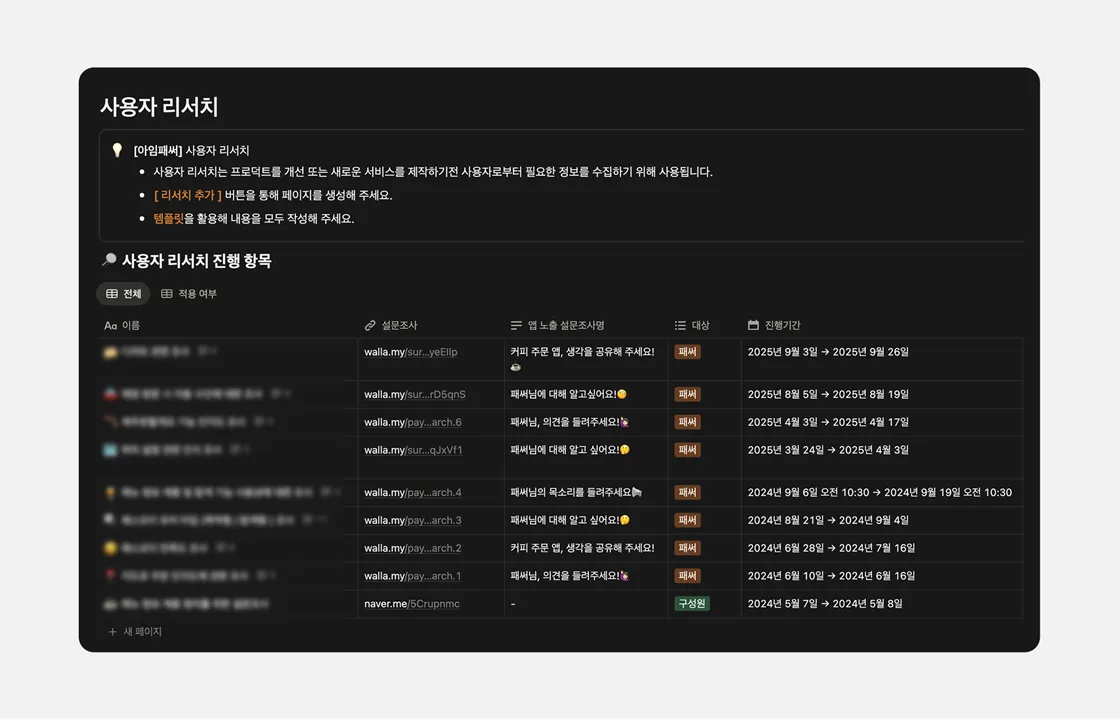
Task: Open date picker for 2024년 5월 7일 row
Action: pos(825,604)
